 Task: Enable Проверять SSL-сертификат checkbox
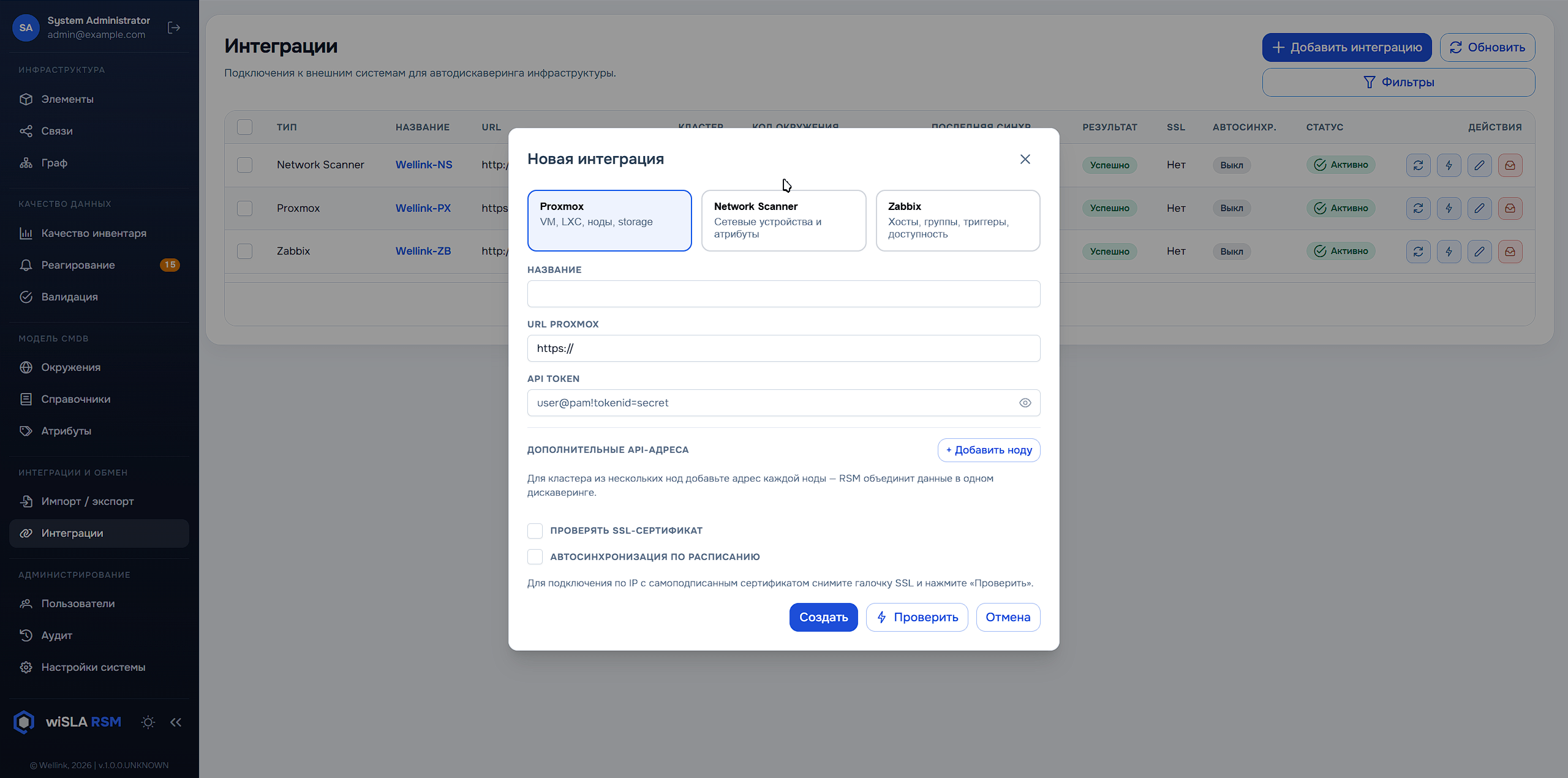pos(535,531)
